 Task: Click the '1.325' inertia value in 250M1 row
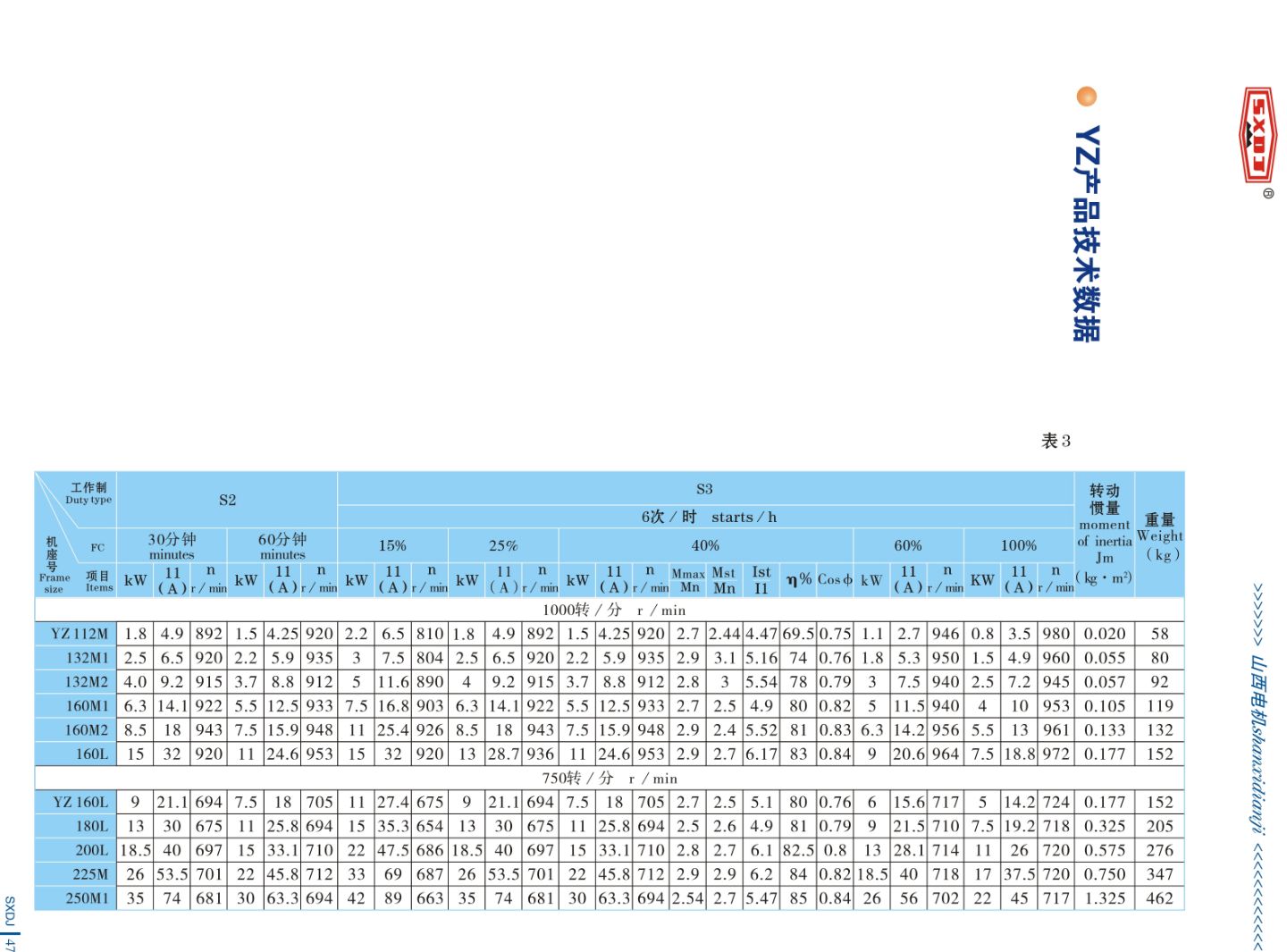pyautogui.click(x=1105, y=899)
